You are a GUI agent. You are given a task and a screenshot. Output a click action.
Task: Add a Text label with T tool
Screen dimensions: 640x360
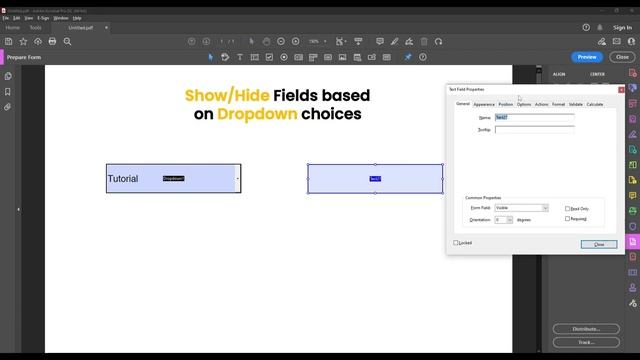pyautogui.click(x=240, y=57)
